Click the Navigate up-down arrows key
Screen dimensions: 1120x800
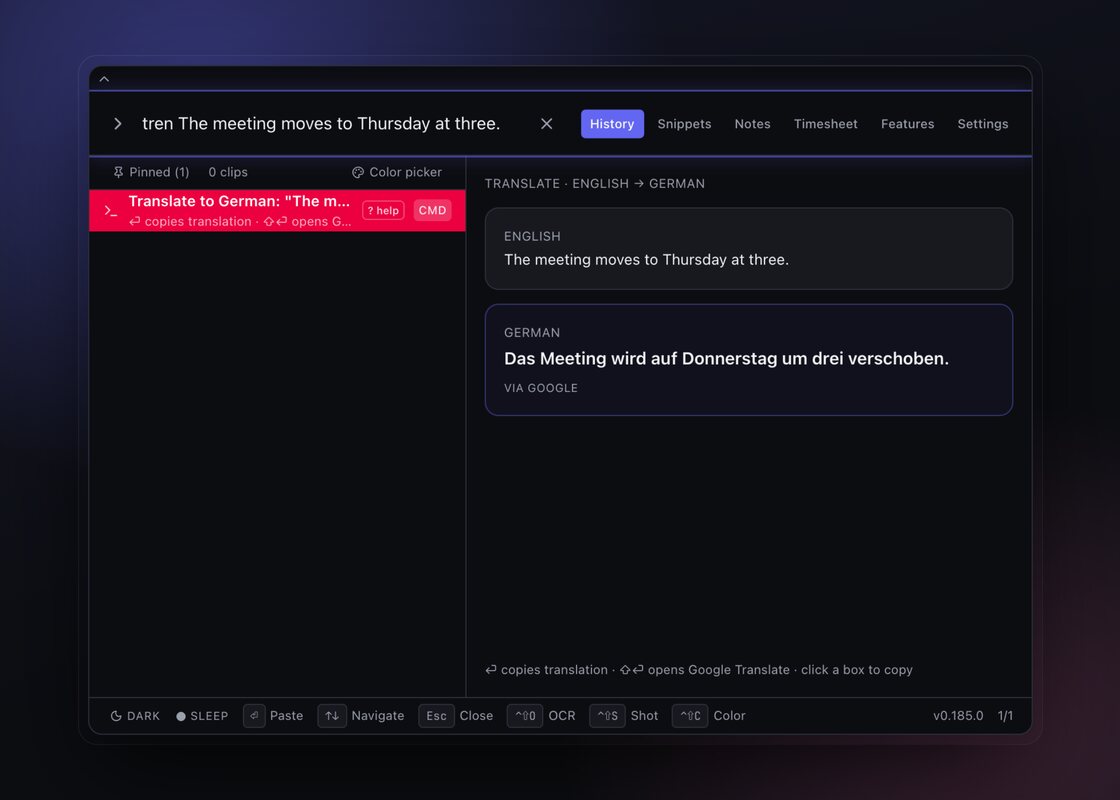coord(332,716)
